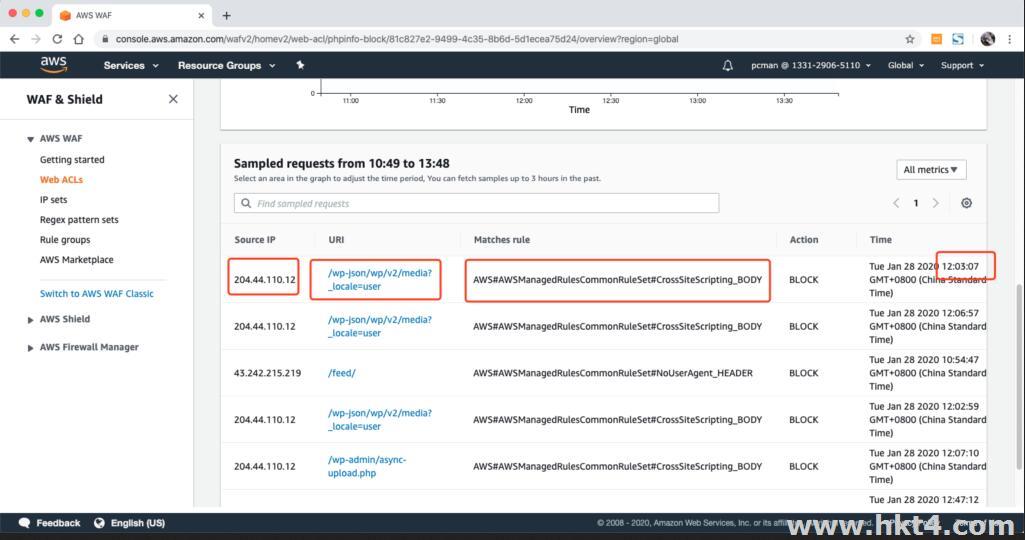Go to next page of sampled requests
The image size is (1025, 540).
(935, 203)
